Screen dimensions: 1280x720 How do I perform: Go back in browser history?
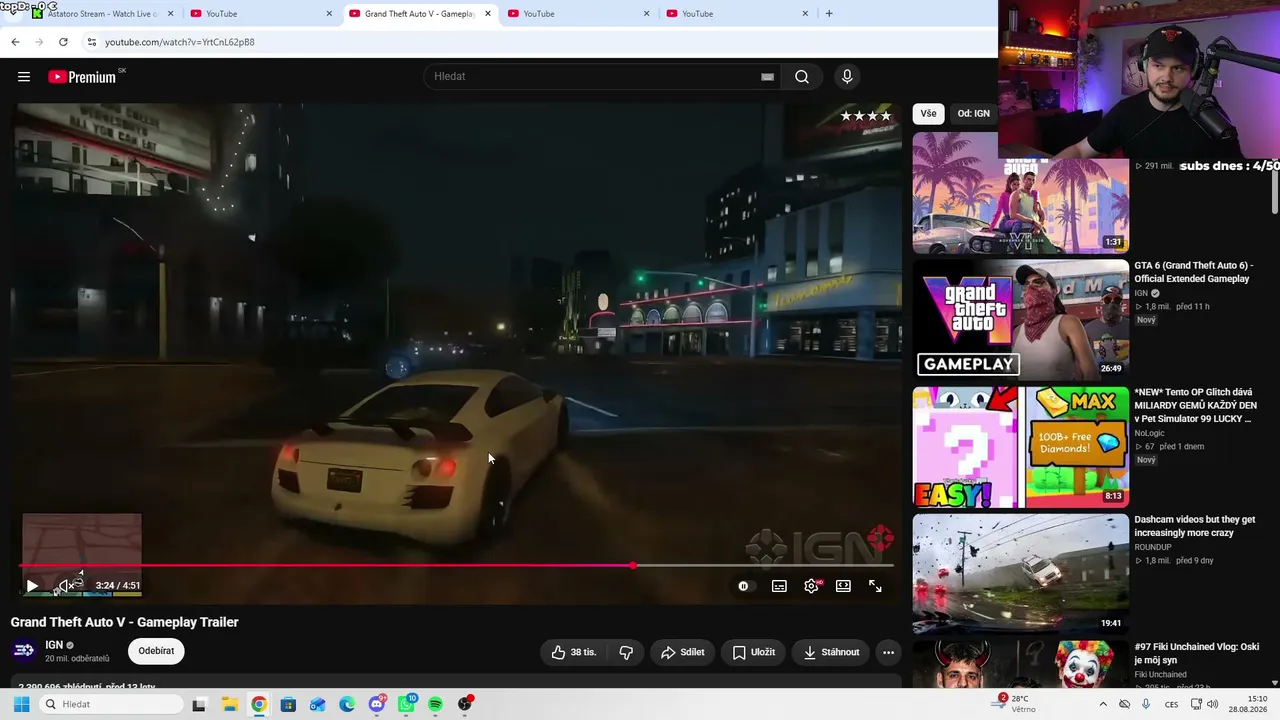tap(15, 42)
